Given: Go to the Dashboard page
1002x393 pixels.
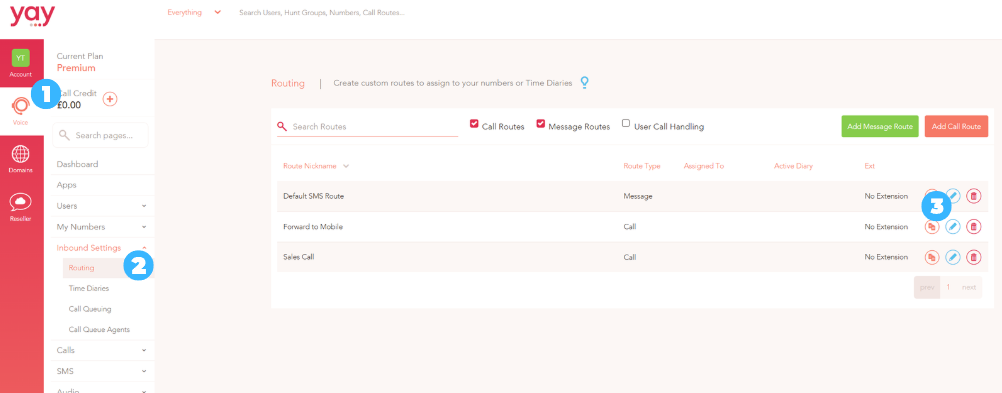Looking at the screenshot, I should coord(77,164).
